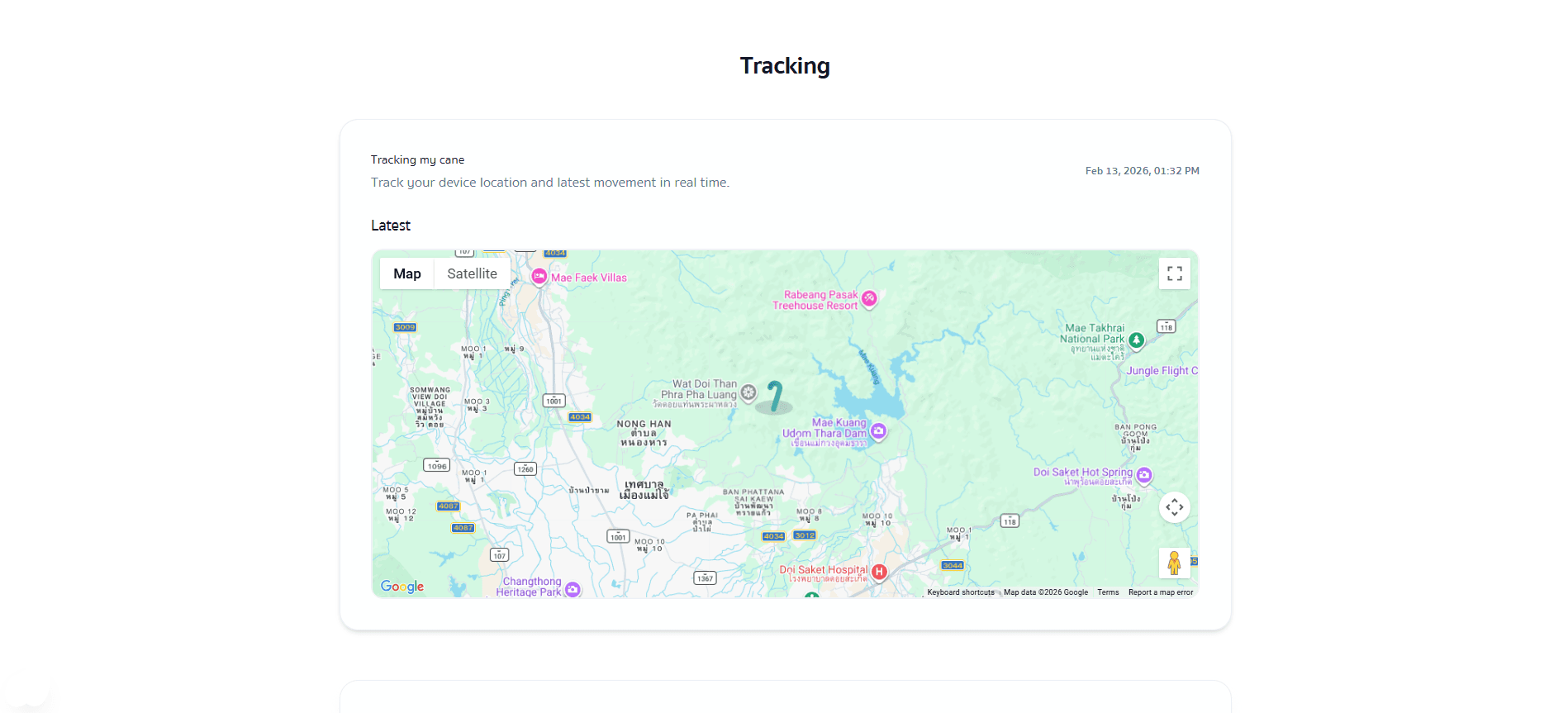Click route 3012 highway shield
This screenshot has width=1568, height=713.
click(x=805, y=535)
